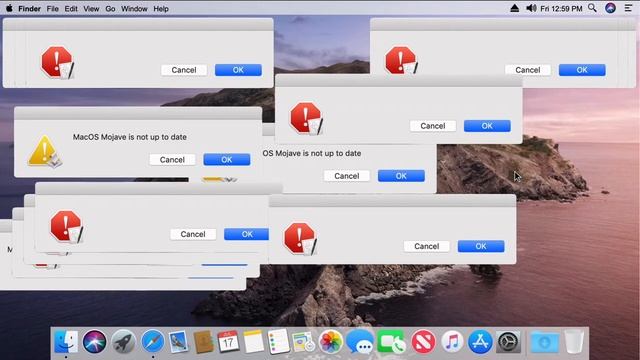640x360 pixels.
Task: Open Notification Center list icon
Action: pos(628,8)
